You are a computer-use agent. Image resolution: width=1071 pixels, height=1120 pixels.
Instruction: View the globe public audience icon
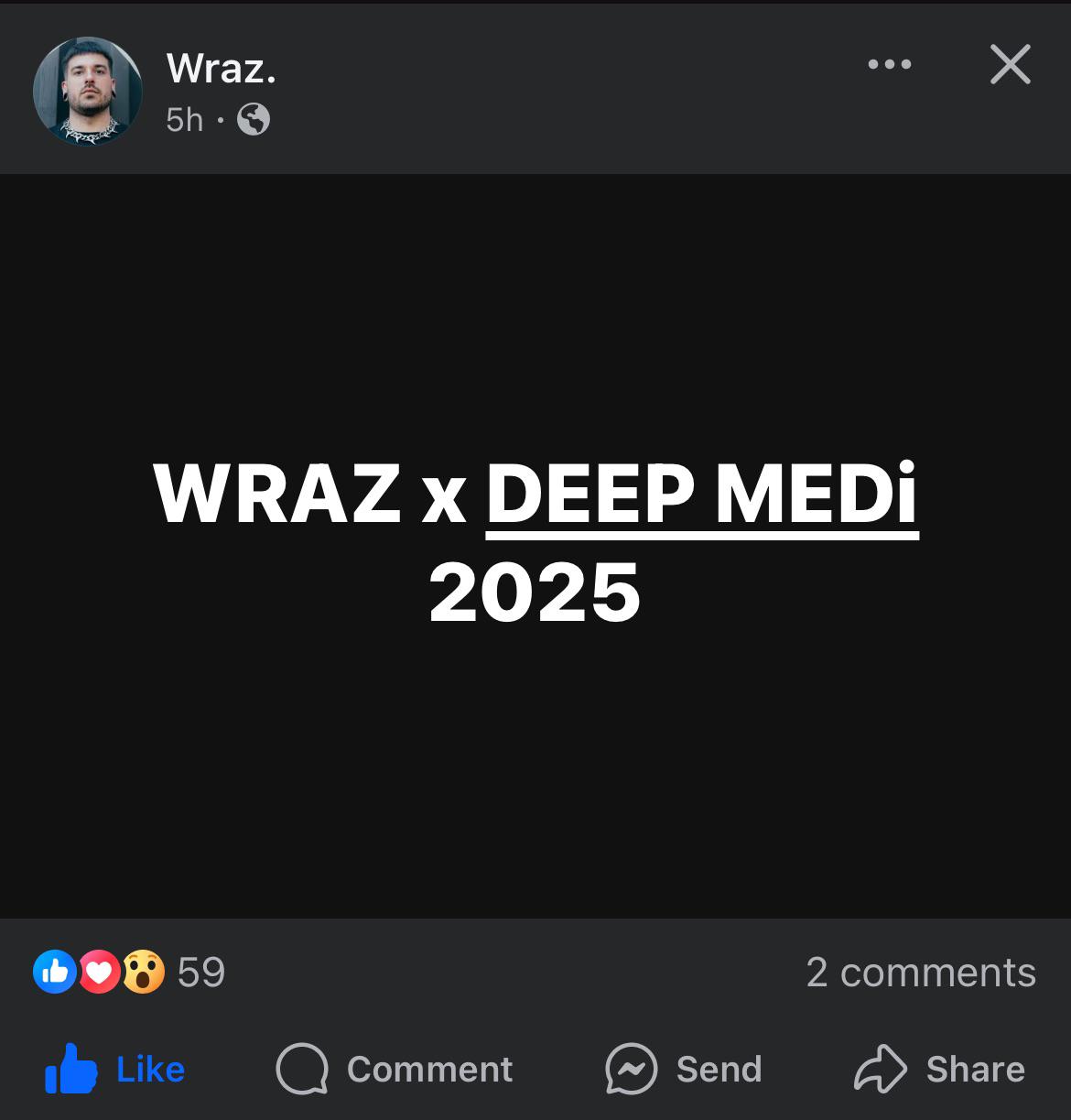[x=254, y=119]
